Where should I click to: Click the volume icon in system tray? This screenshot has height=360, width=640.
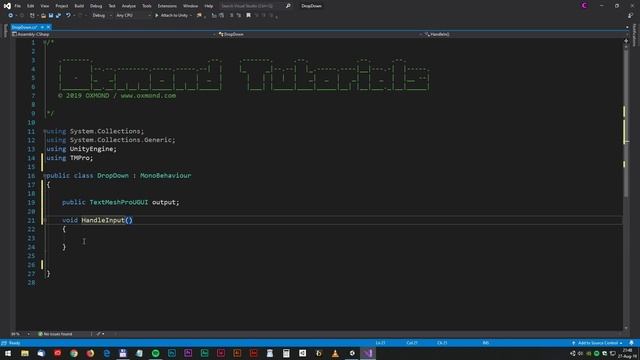click(x=580, y=353)
